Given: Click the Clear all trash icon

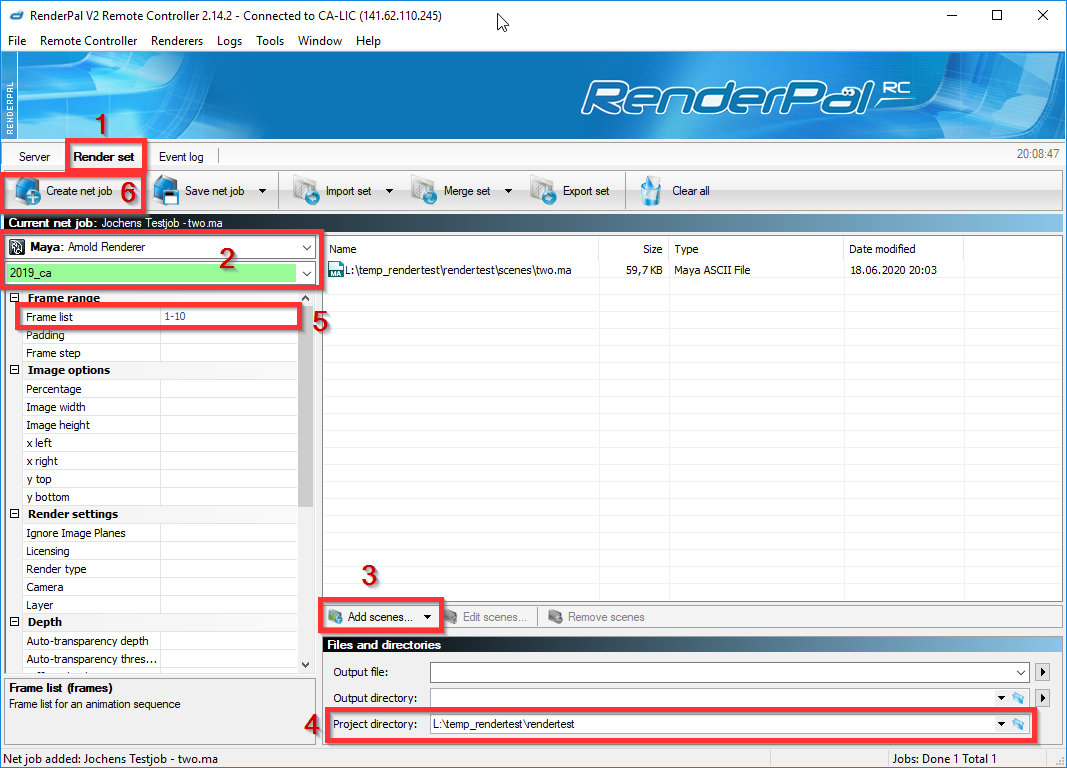Looking at the screenshot, I should point(652,191).
